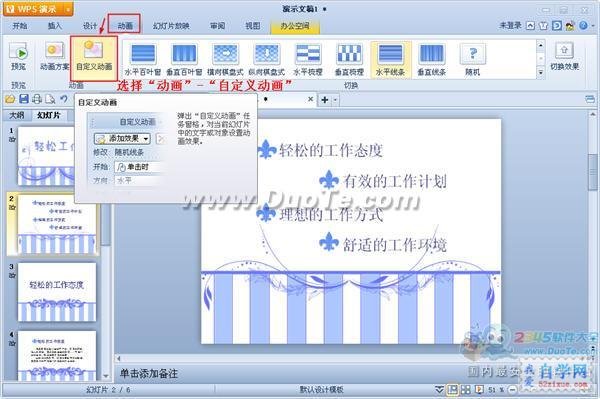
Task: Click the horizontal scrollbar left arrow
Action: pos(119,358)
